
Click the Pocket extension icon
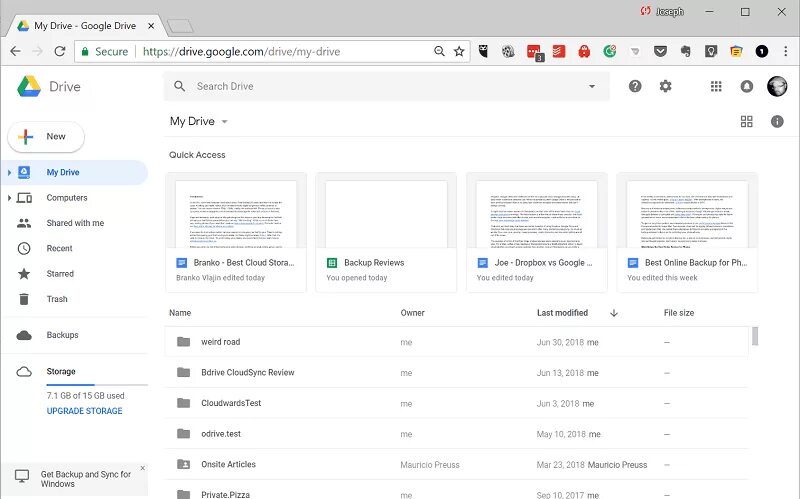tap(660, 52)
